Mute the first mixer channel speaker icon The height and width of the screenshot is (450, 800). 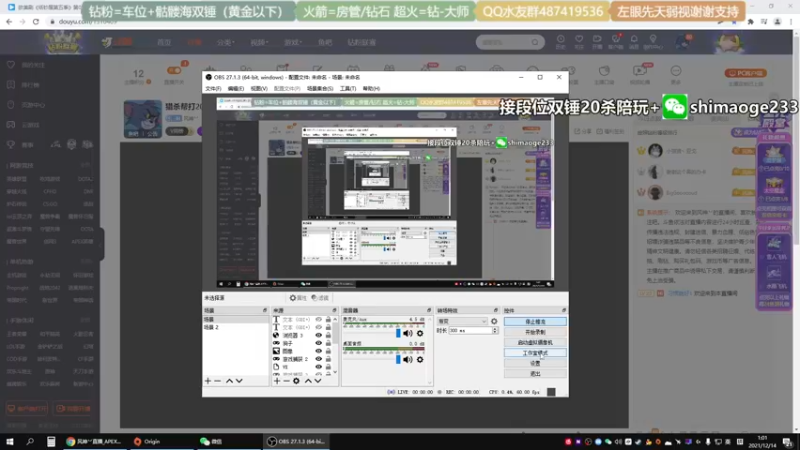pyautogui.click(x=408, y=333)
